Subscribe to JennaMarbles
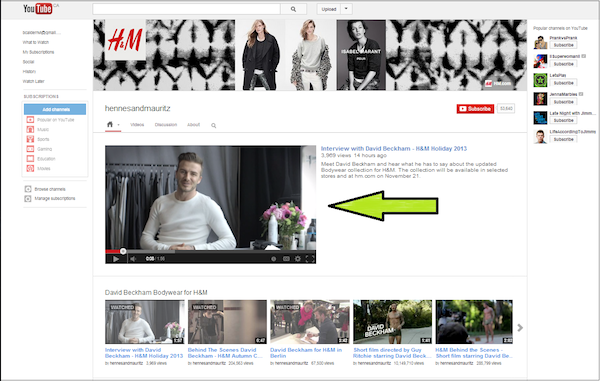The width and height of the screenshot is (600, 381). click(x=563, y=102)
